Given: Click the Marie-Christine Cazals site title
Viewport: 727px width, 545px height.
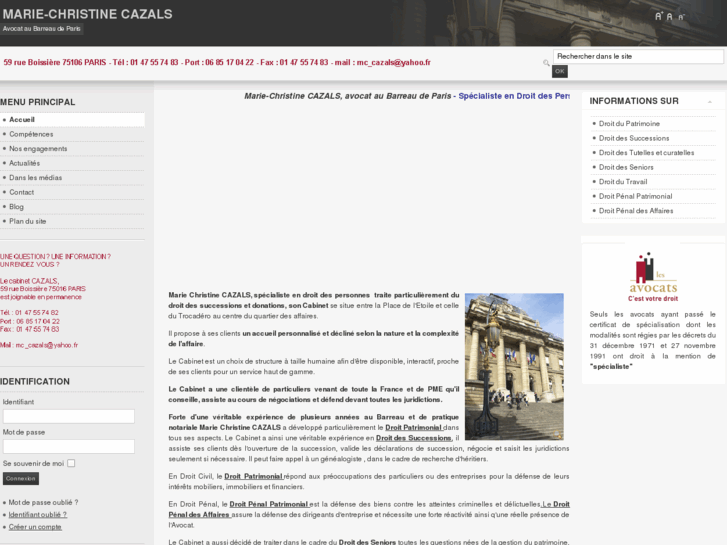Looking at the screenshot, I should 87,14.
